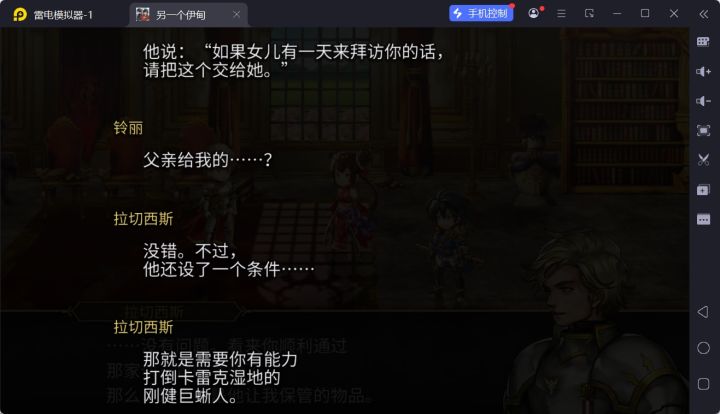720x414 pixels.
Task: Click the 手机控制 phone control button
Action: click(481, 13)
